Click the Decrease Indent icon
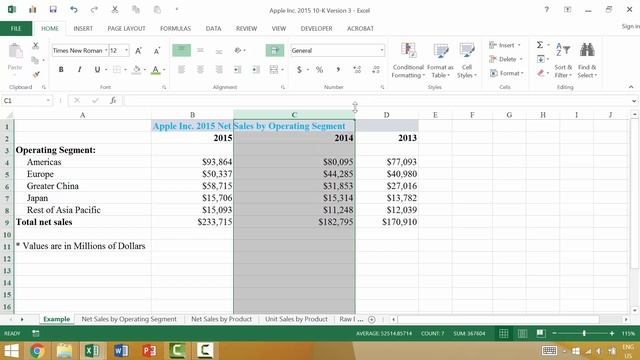Viewport: 640px width, 360px height. 237,70
